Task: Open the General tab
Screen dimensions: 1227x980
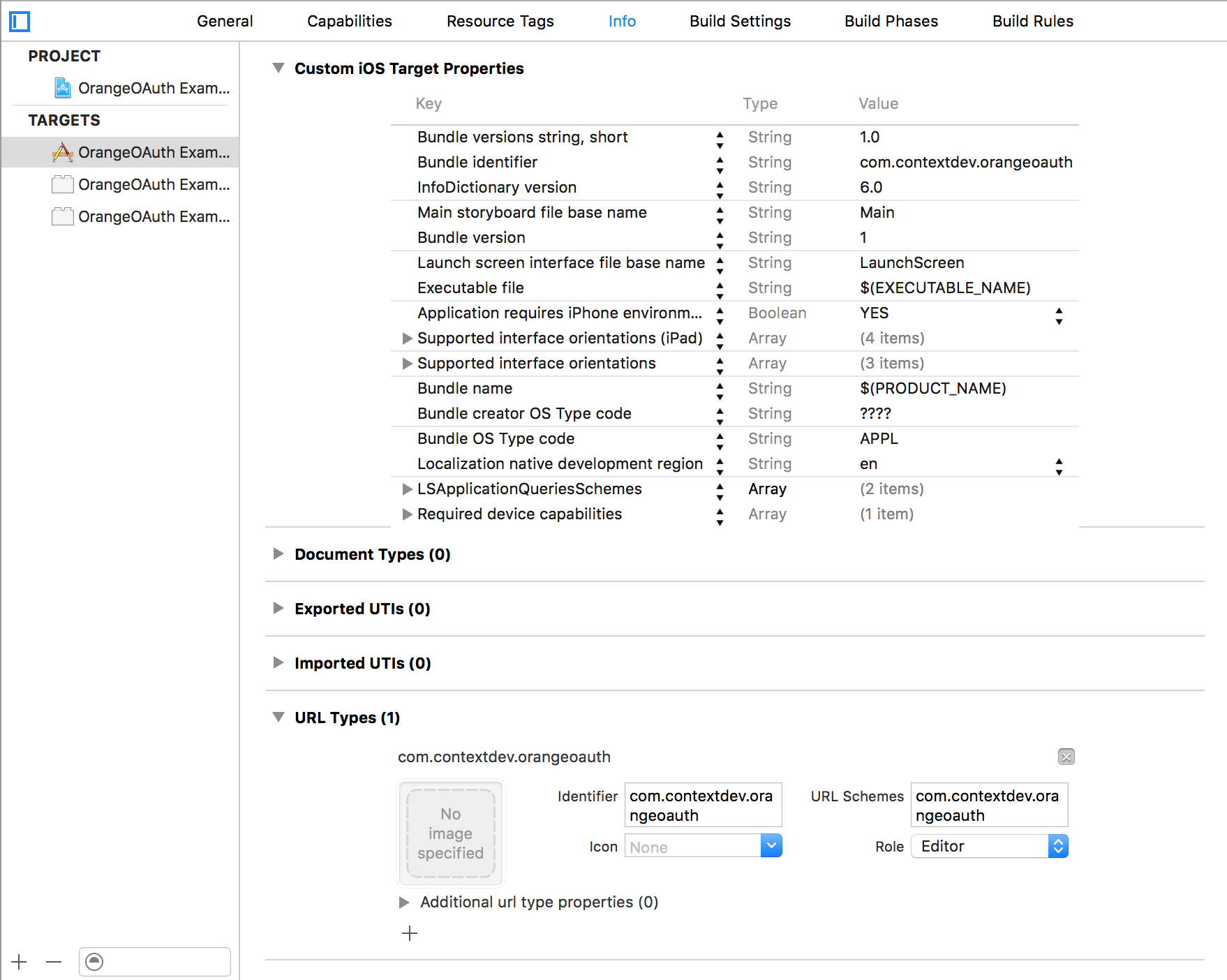Action: click(x=225, y=21)
